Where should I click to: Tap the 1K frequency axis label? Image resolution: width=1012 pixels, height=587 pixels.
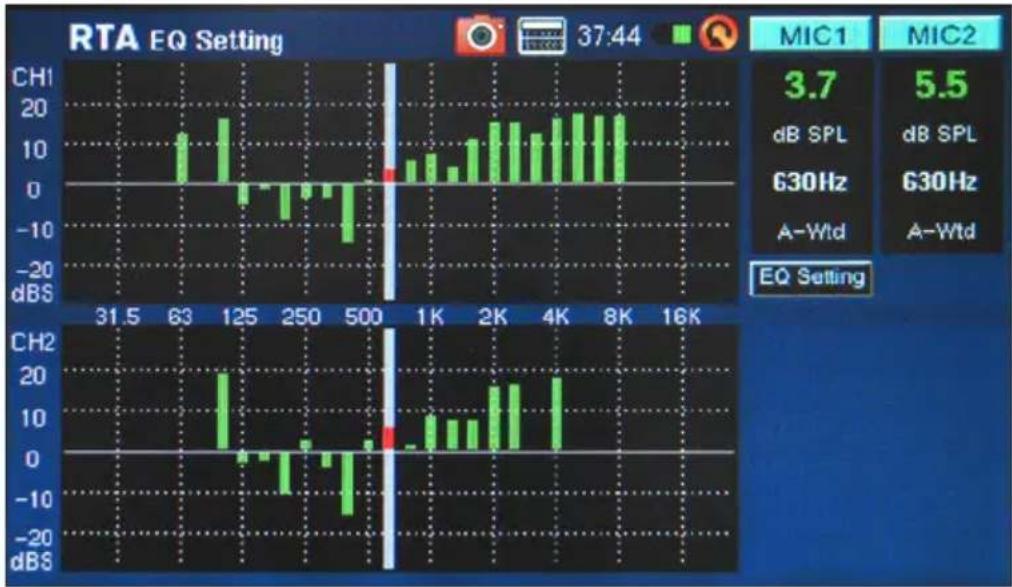[x=430, y=317]
